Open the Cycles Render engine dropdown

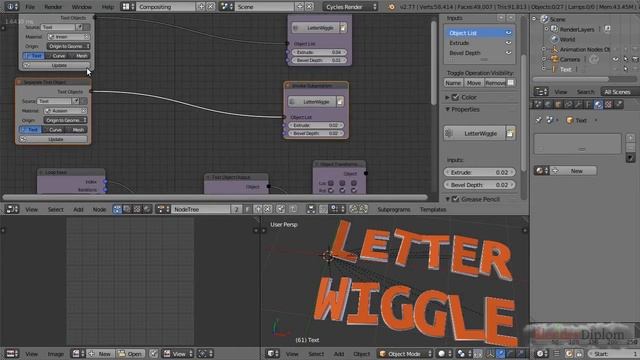[350, 7]
